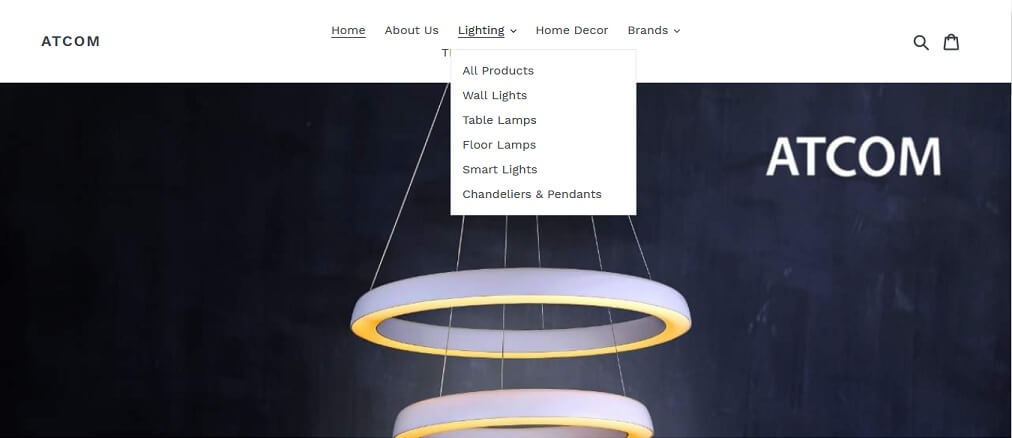Open the search magnifier icon
Viewport: 1012px width, 438px height.
pos(921,43)
